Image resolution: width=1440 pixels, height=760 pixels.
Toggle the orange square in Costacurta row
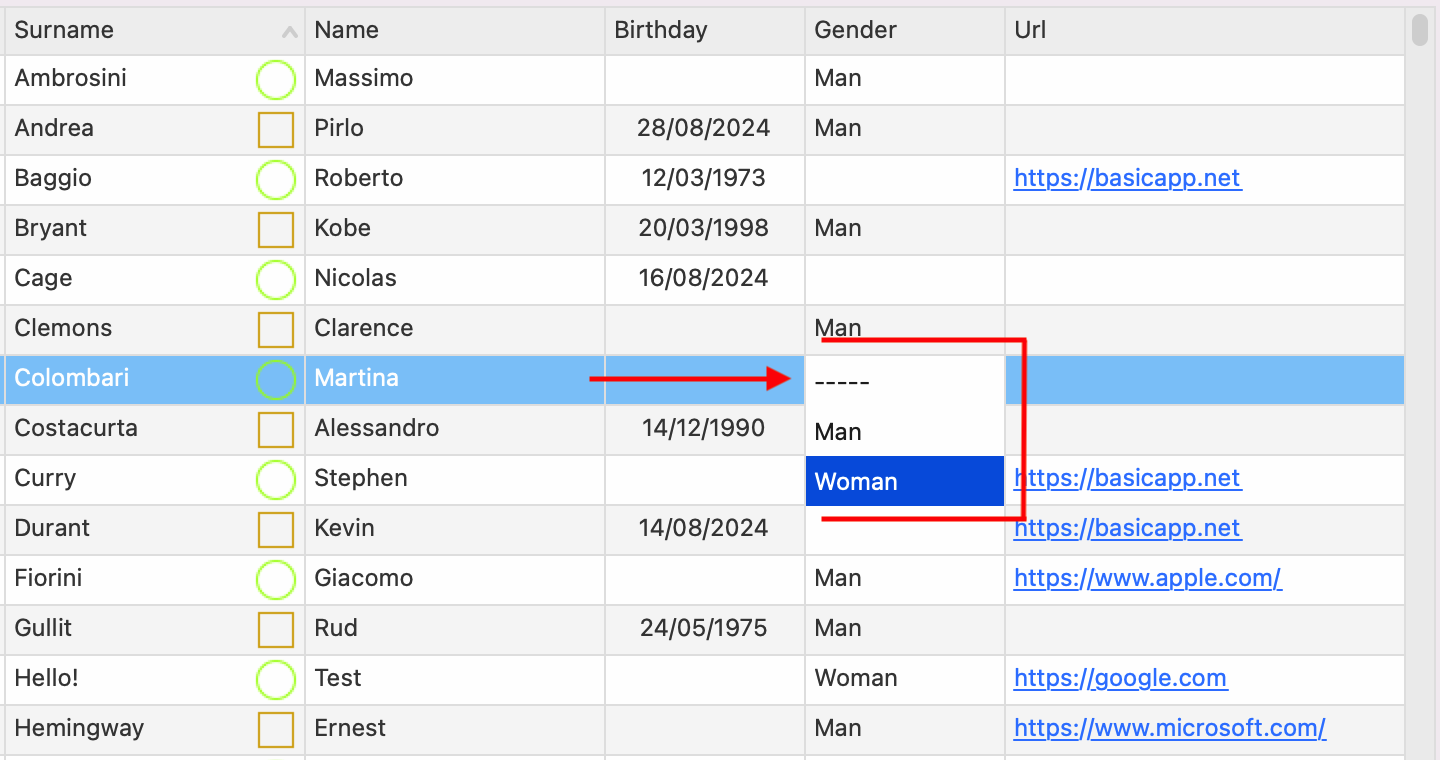click(x=276, y=430)
